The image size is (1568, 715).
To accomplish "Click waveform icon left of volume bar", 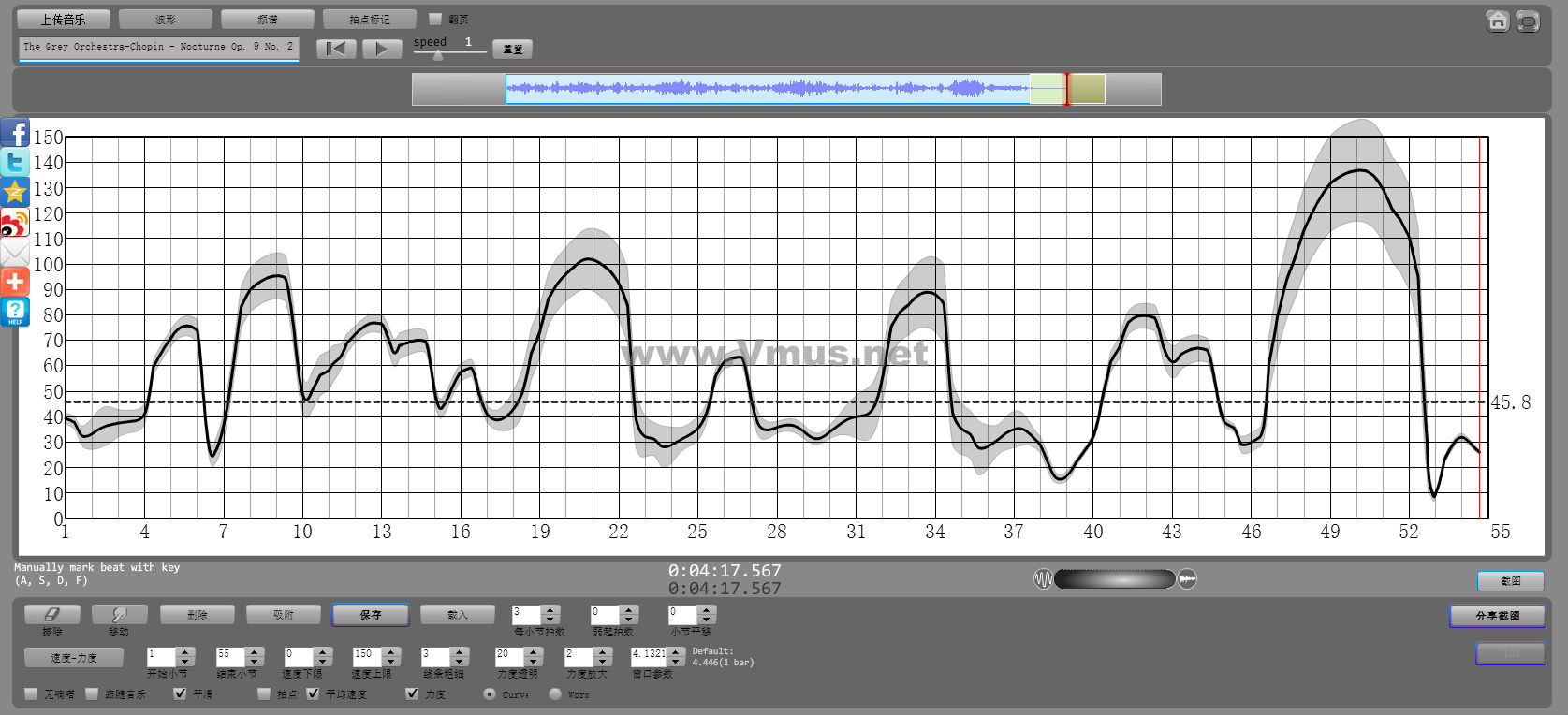I will (x=1043, y=579).
